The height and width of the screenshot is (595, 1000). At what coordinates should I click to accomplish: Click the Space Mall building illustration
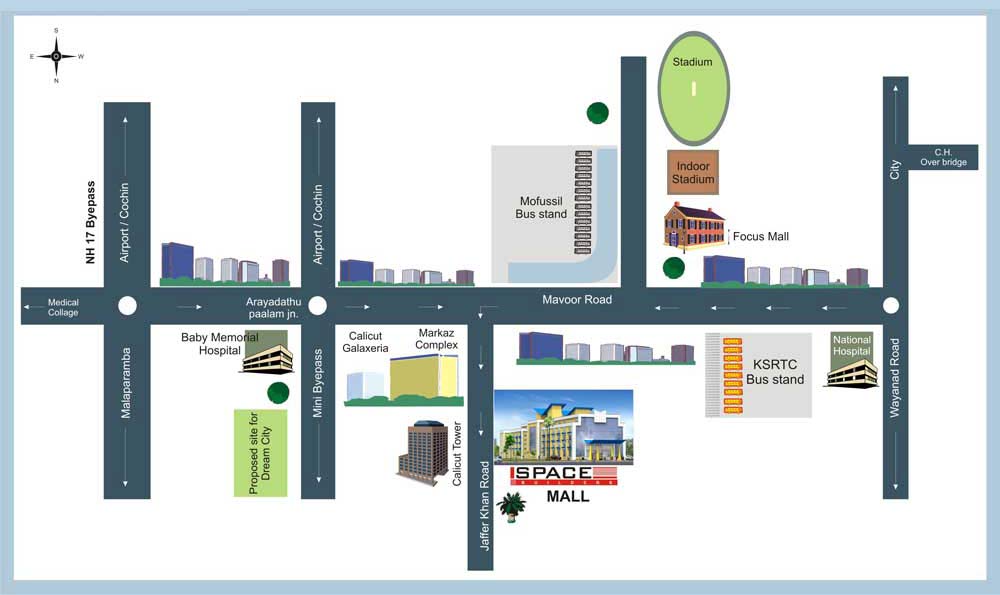(x=564, y=427)
